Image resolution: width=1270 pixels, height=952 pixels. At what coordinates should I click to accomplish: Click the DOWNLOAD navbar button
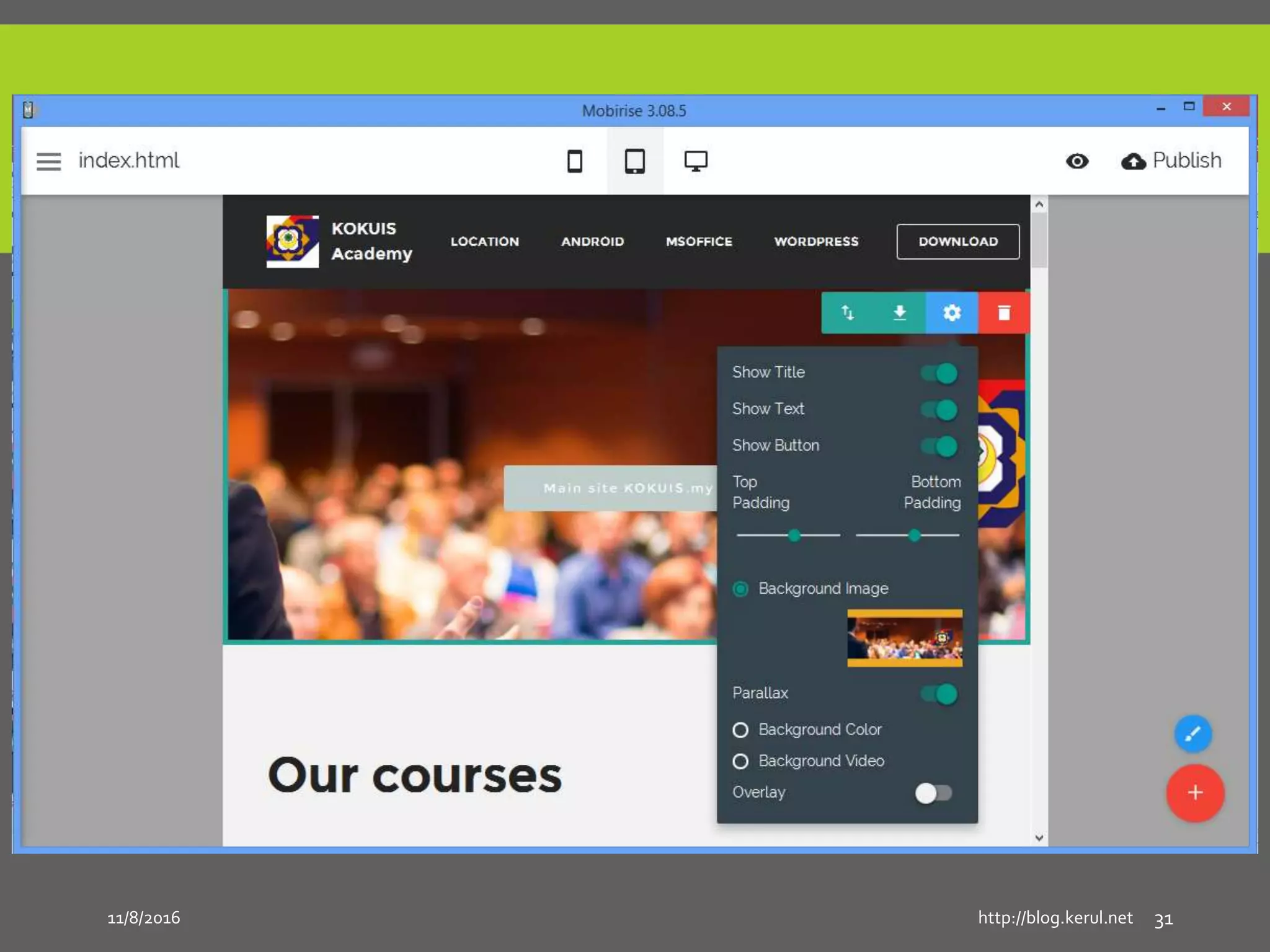click(x=957, y=242)
